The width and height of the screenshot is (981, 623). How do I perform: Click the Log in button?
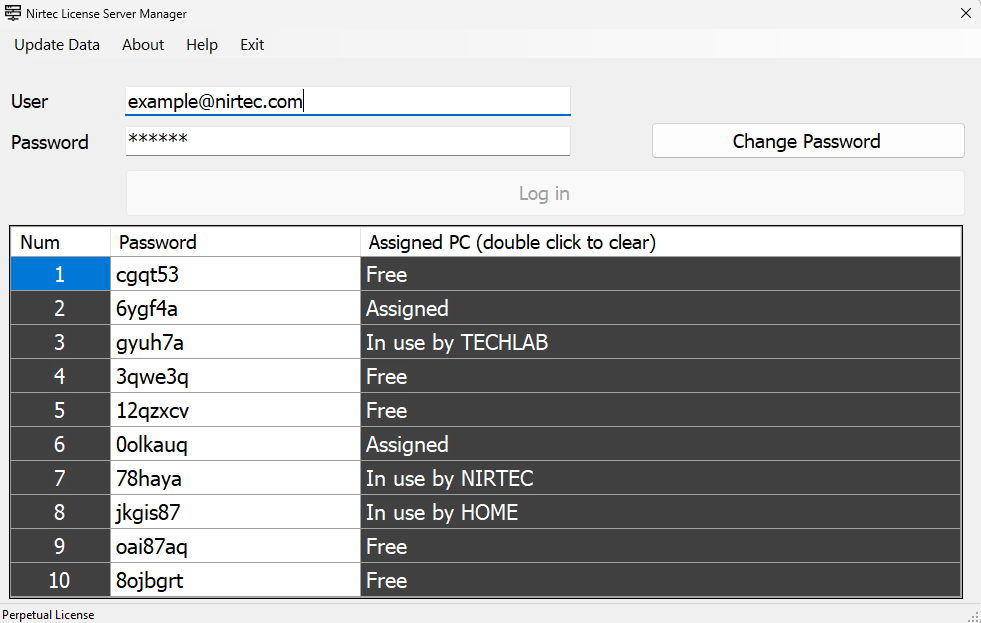point(544,193)
